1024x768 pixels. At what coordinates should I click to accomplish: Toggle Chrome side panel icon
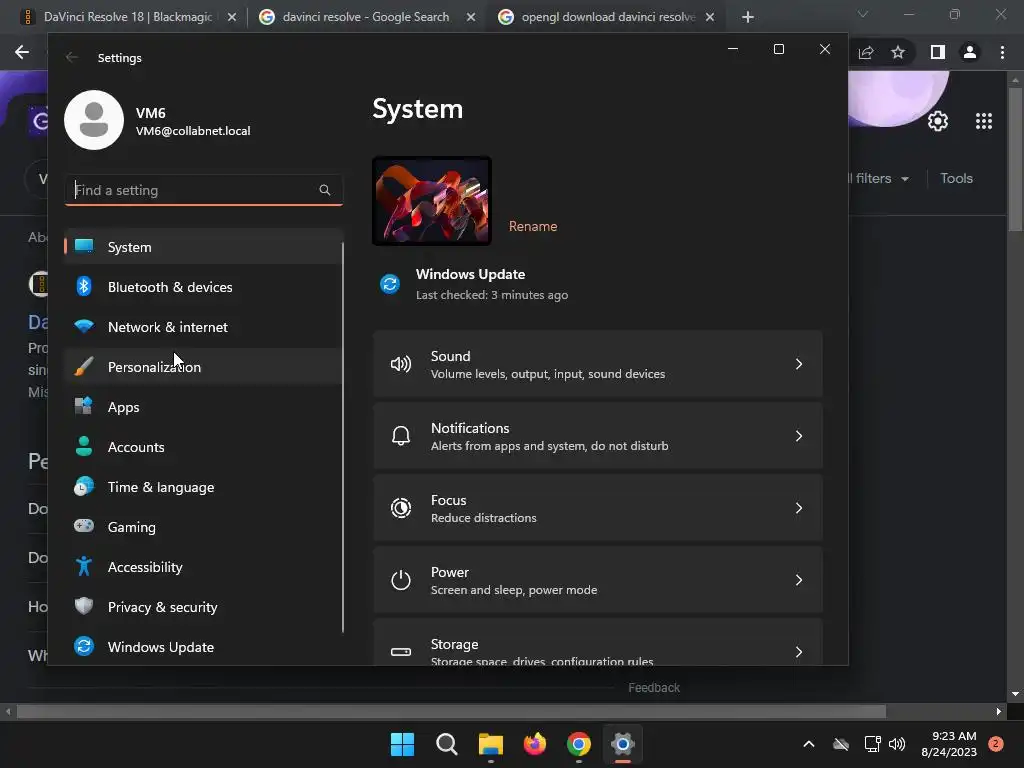pyautogui.click(x=938, y=52)
